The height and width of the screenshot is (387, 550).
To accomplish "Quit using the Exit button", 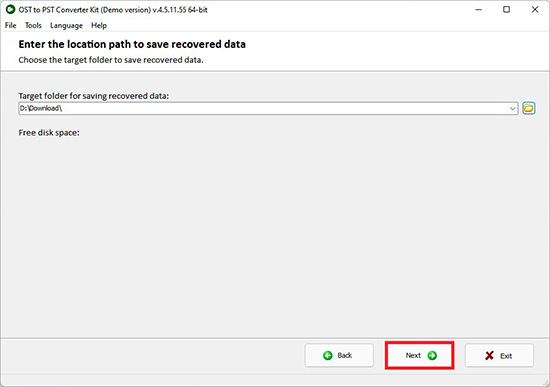I will pos(499,355).
